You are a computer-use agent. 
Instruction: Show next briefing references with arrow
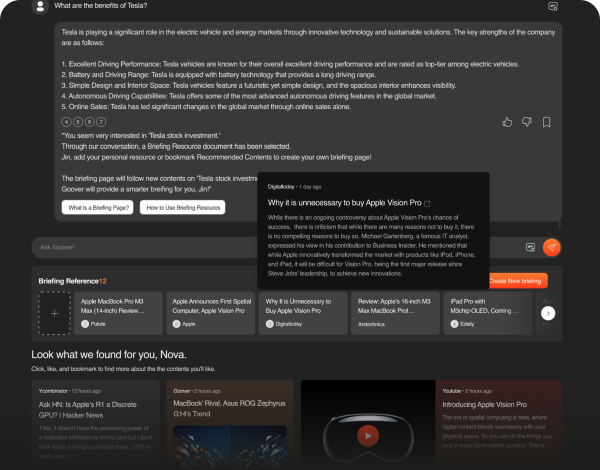pyautogui.click(x=548, y=313)
